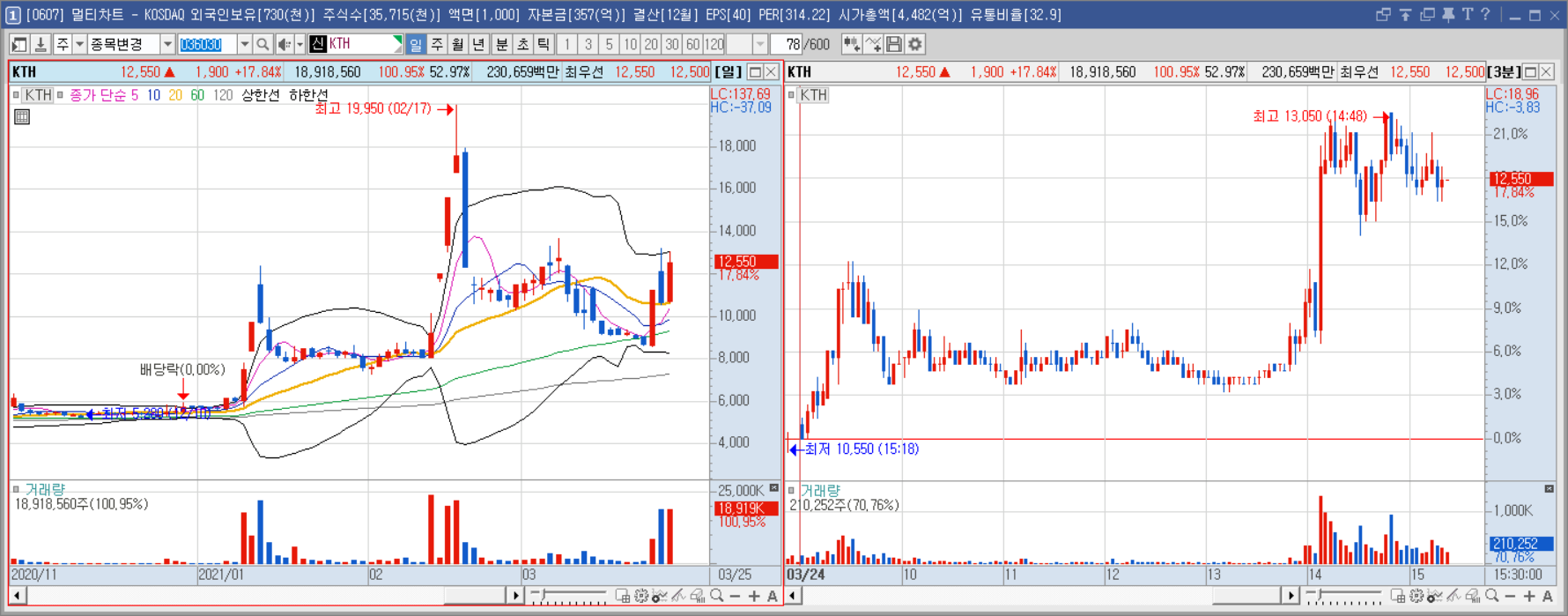The height and width of the screenshot is (616, 1568).
Task: Maximize the 3-minute chart pane
Action: pyautogui.click(x=1530, y=72)
